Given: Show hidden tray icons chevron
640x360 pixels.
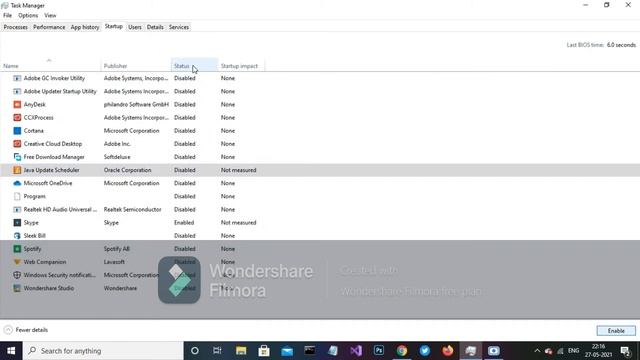Looking at the screenshot, I should 537,351.
